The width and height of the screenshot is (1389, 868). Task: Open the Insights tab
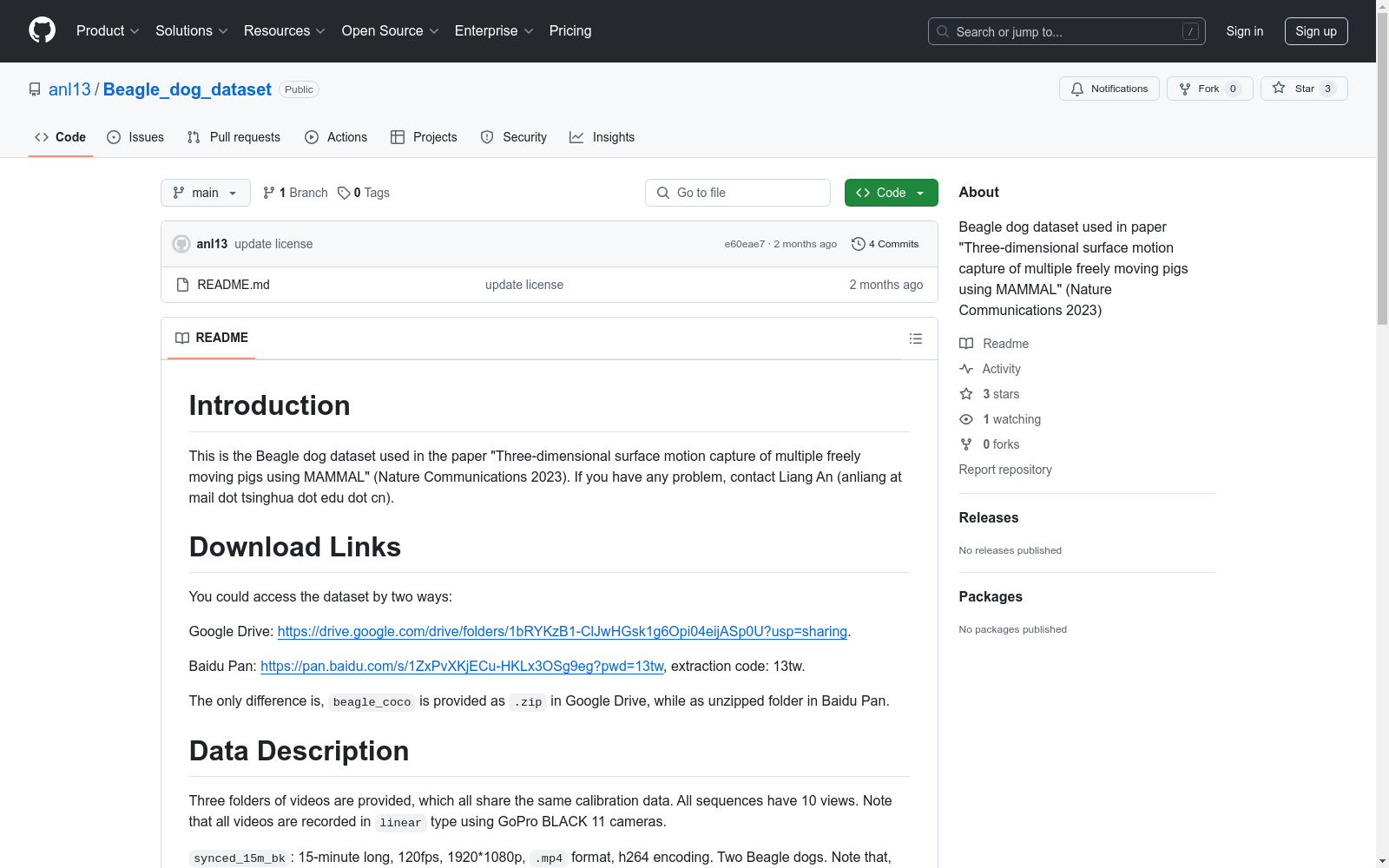pyautogui.click(x=602, y=137)
